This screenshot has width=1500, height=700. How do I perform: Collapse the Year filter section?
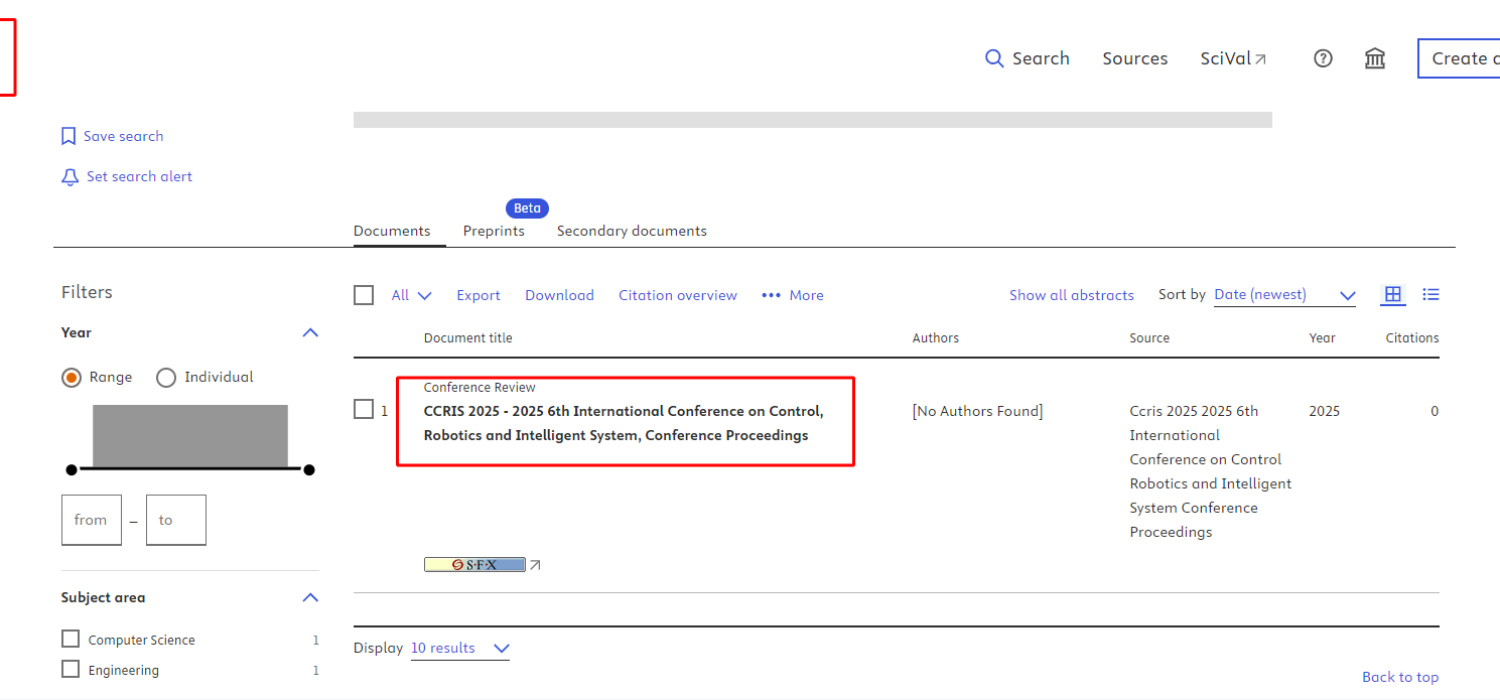[310, 333]
